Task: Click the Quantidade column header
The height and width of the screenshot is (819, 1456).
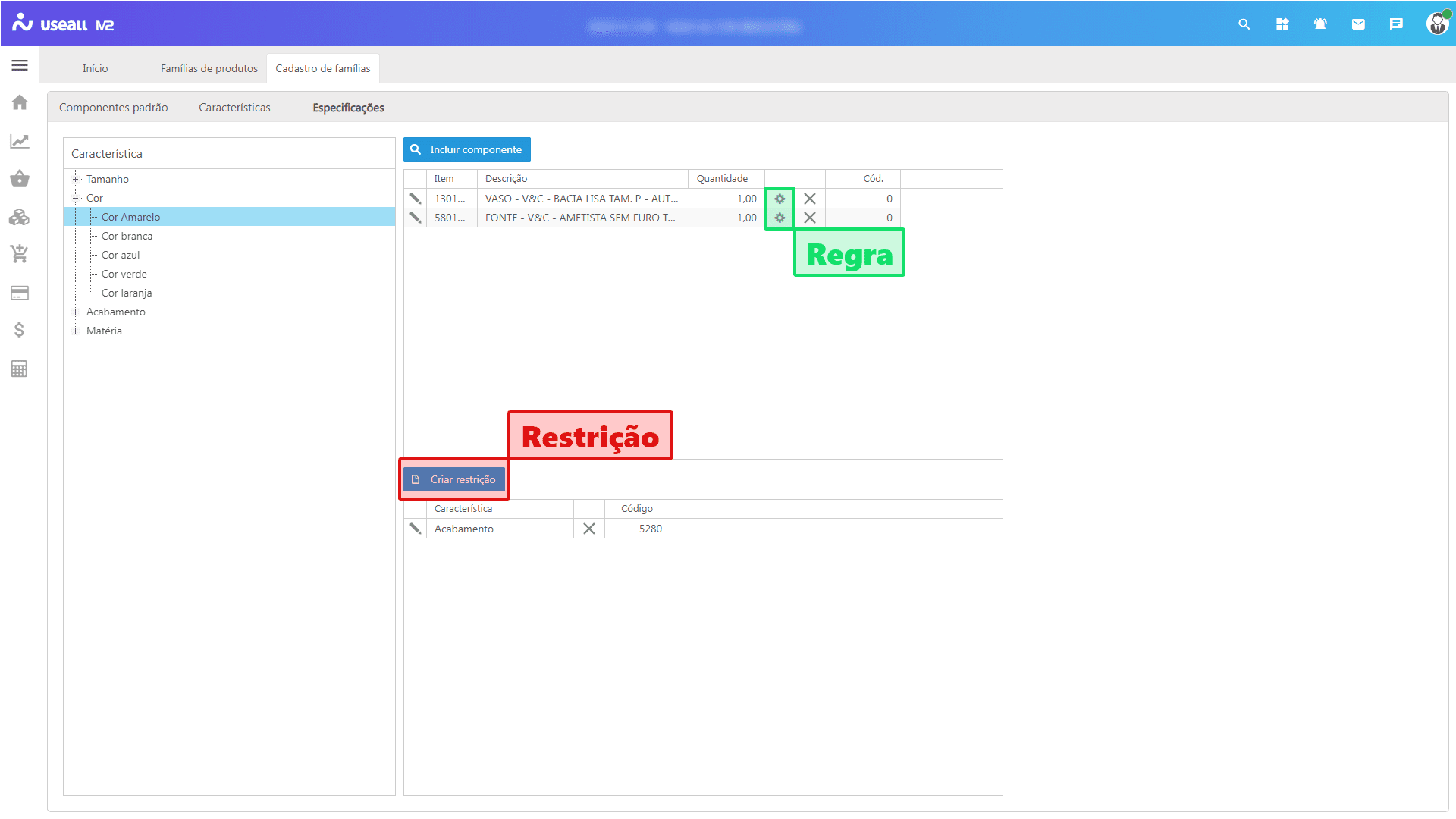Action: pyautogui.click(x=722, y=179)
